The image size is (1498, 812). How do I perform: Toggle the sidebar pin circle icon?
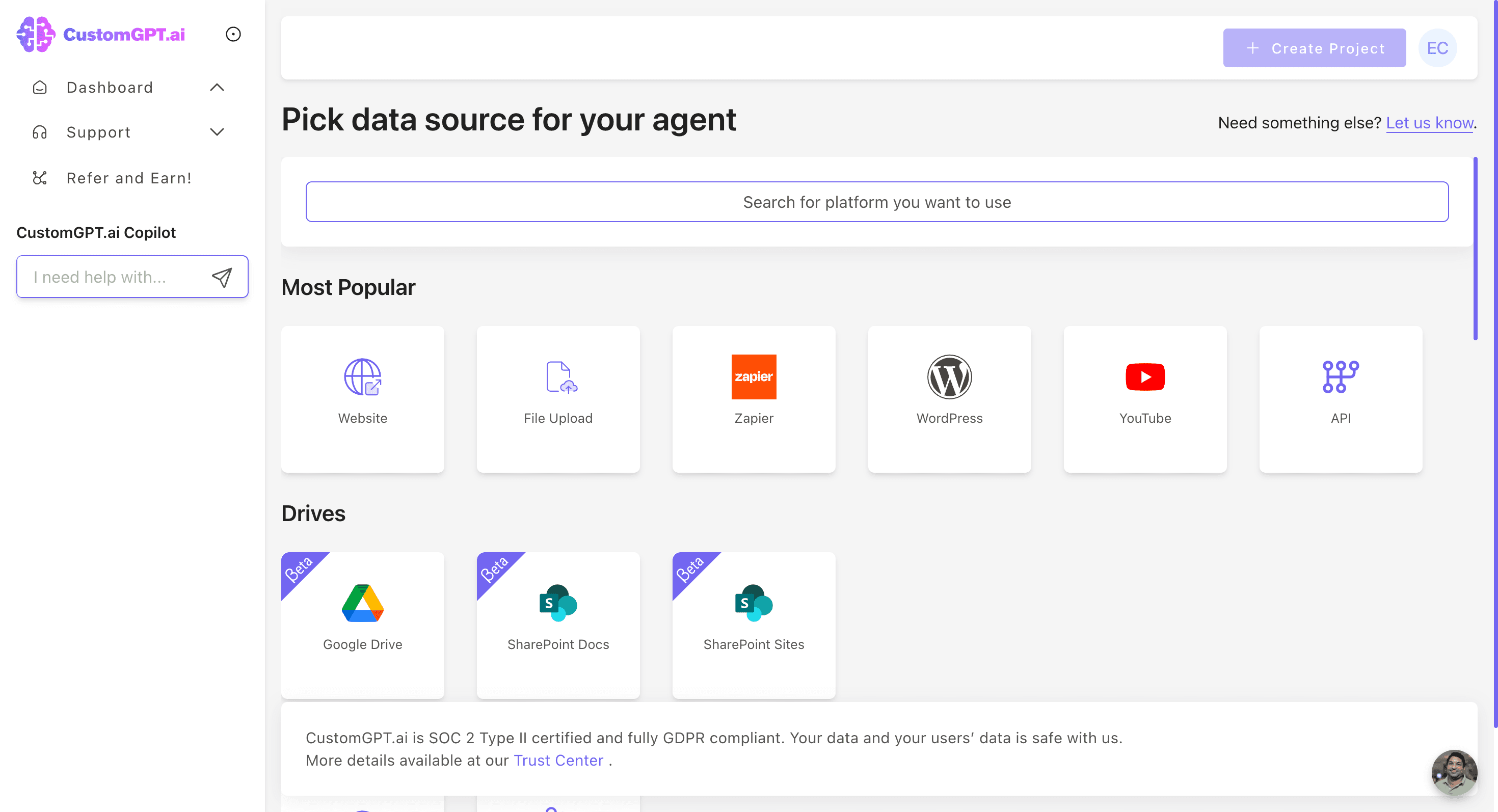(x=233, y=34)
